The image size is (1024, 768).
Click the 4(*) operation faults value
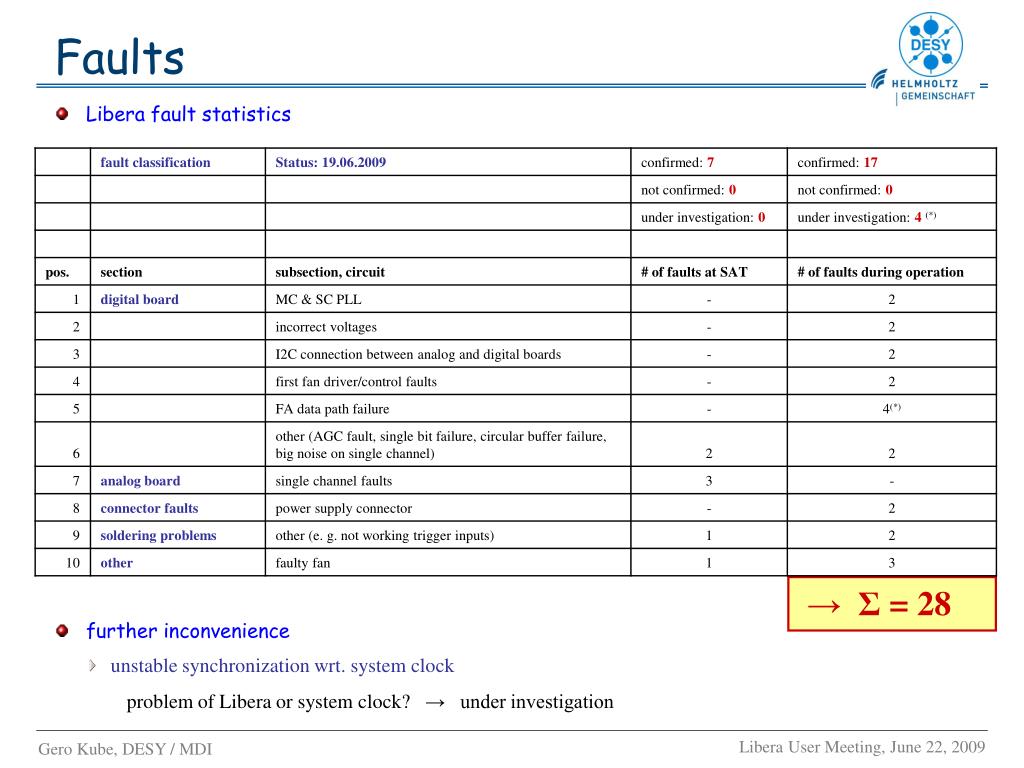click(892, 409)
